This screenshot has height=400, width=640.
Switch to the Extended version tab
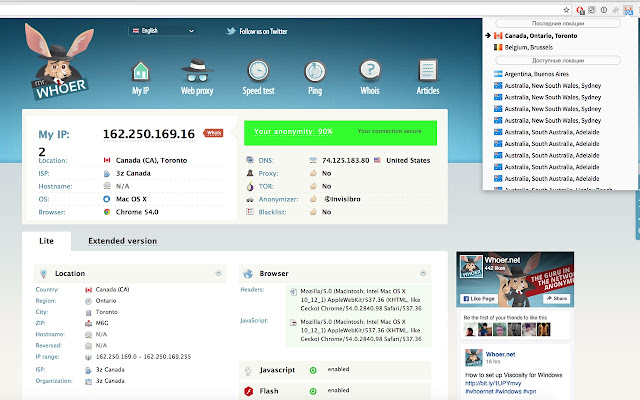coord(122,241)
